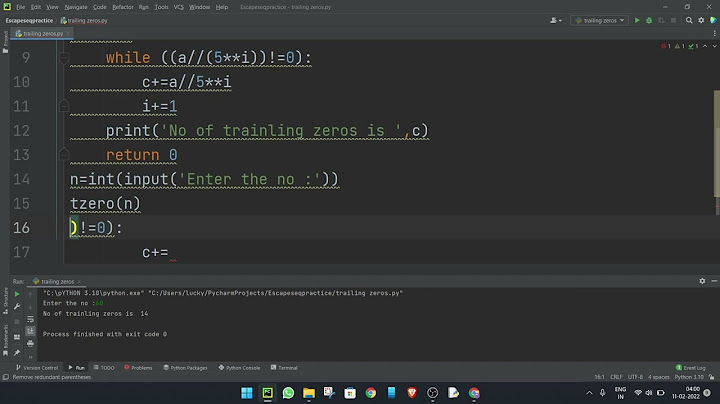Click the Print icon in Run console
This screenshot has width=720, height=404.
[x=30, y=343]
